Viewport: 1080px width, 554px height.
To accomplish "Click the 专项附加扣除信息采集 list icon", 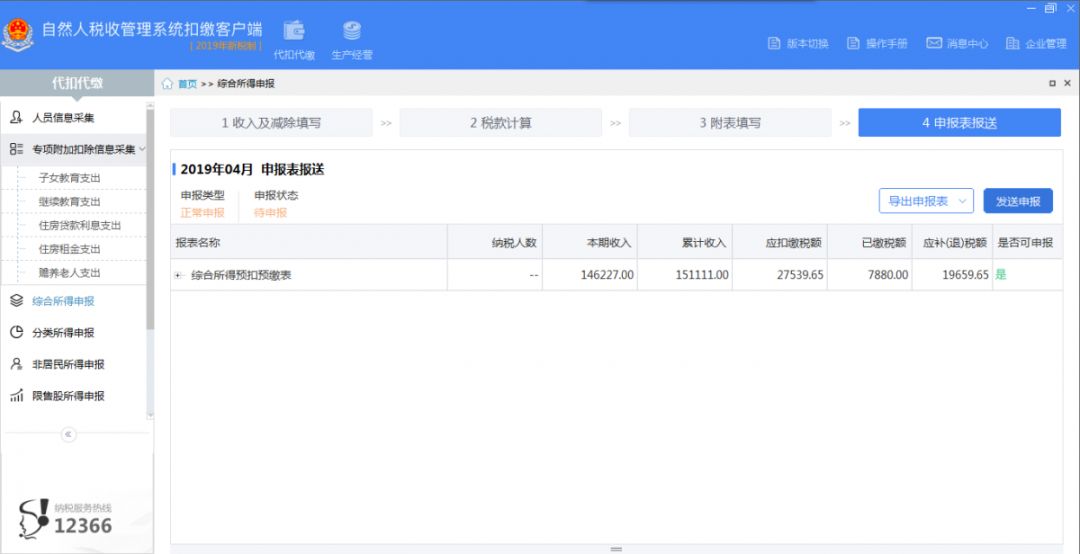I will [x=17, y=149].
